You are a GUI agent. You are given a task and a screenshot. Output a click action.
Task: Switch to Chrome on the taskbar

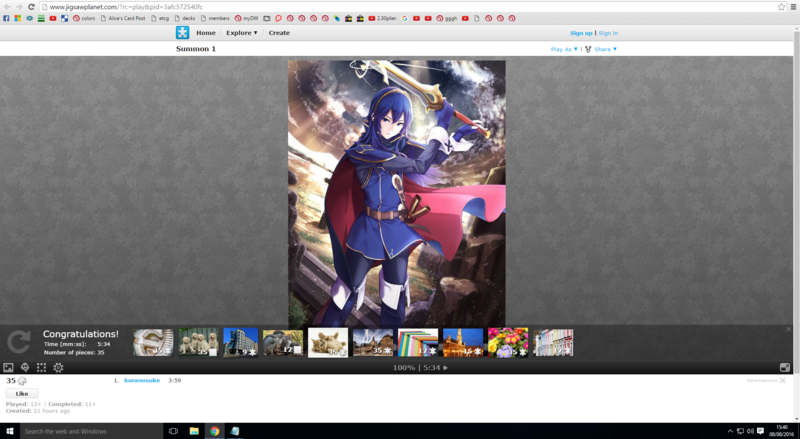point(214,431)
